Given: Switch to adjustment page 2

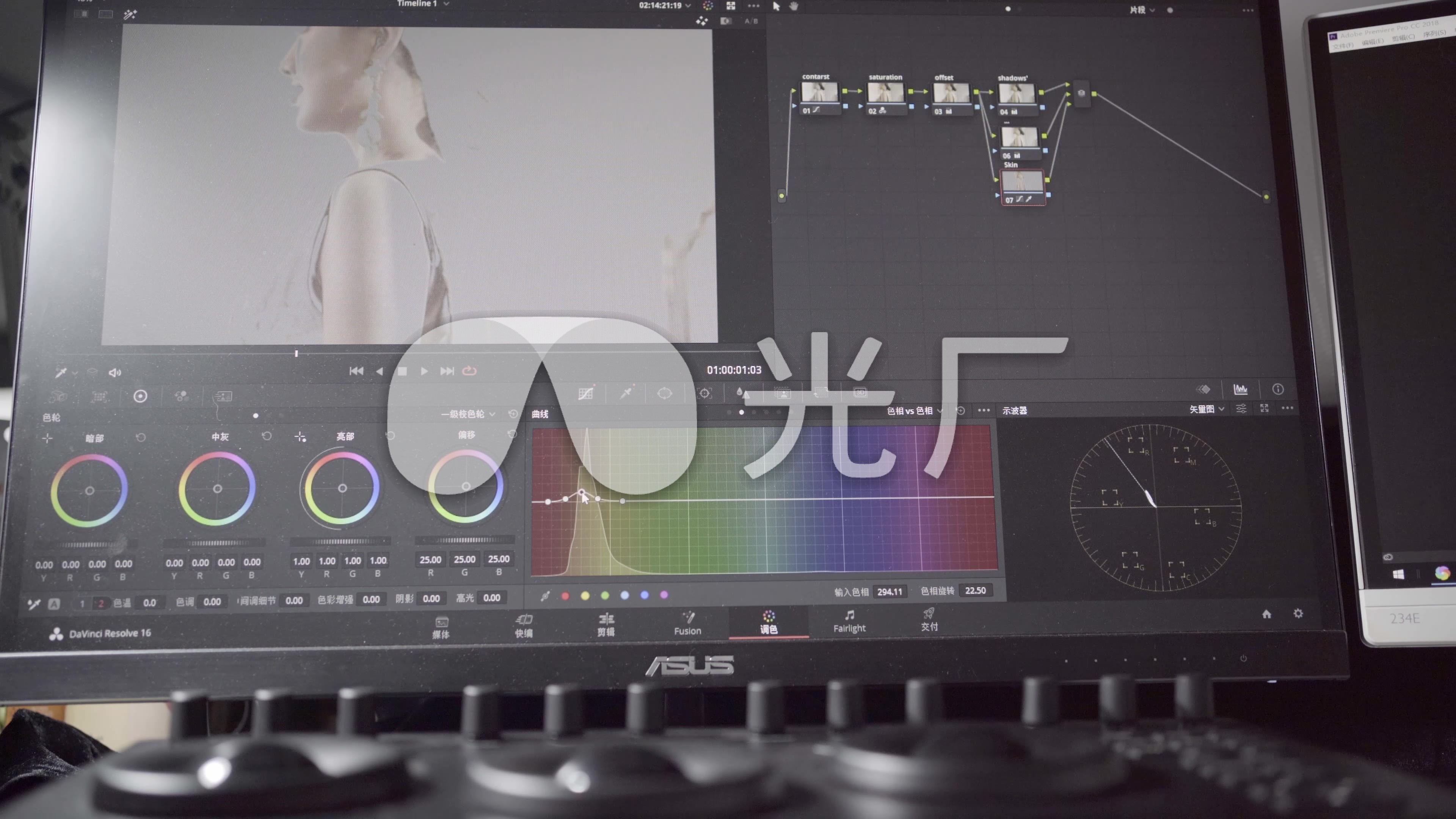Looking at the screenshot, I should [x=100, y=604].
